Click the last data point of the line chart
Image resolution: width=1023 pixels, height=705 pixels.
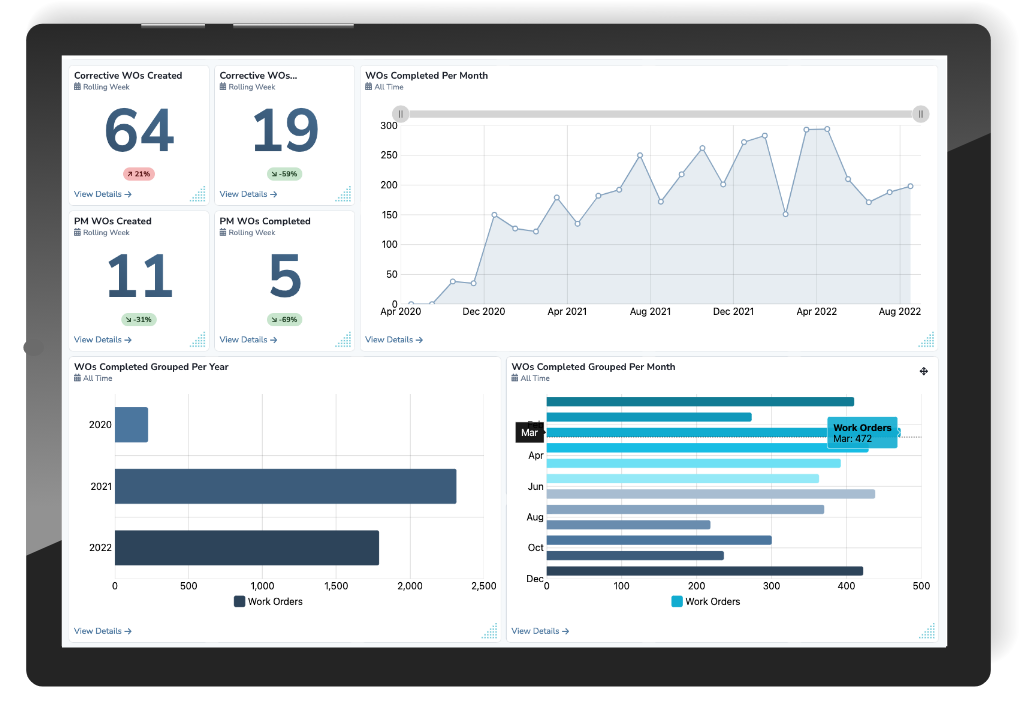point(910,187)
